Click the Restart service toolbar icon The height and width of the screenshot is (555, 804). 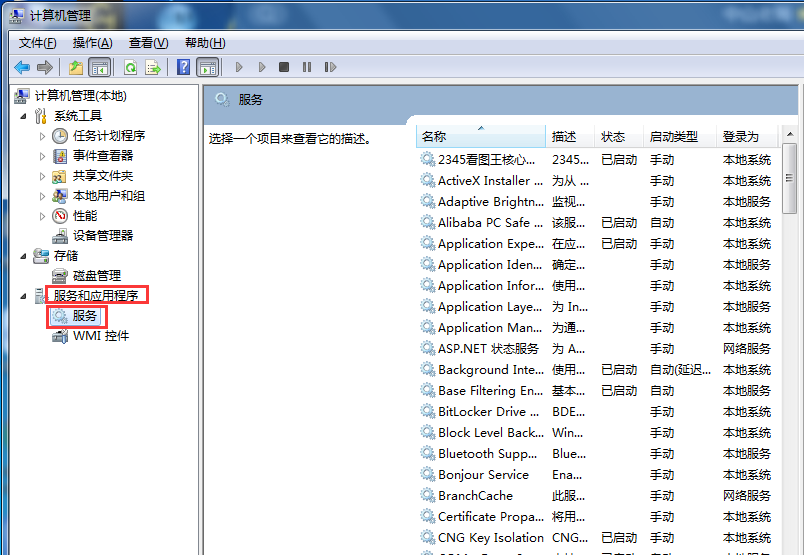(x=330, y=67)
